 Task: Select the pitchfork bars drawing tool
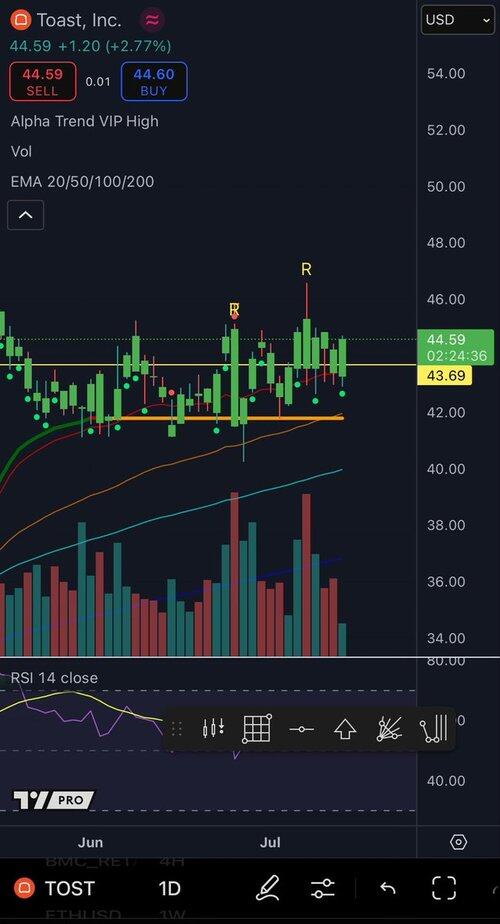click(x=434, y=728)
